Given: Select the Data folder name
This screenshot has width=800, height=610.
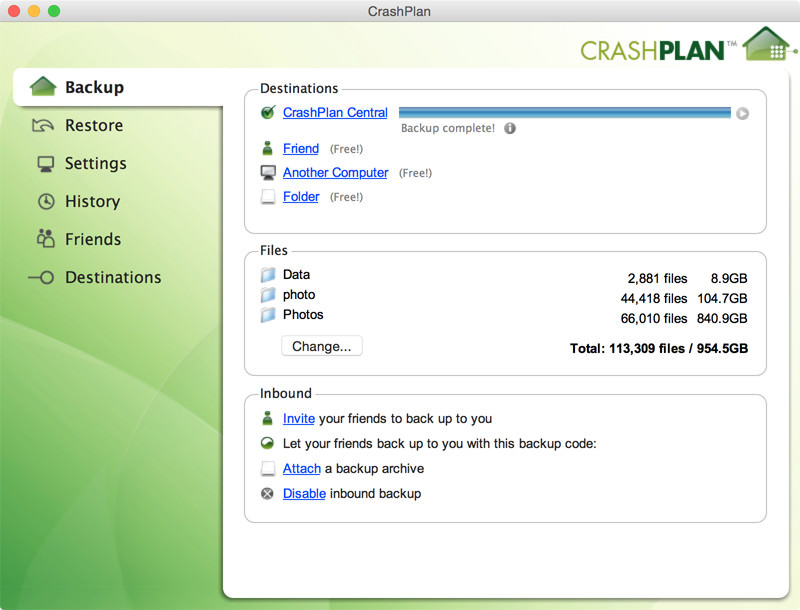Looking at the screenshot, I should (296, 274).
